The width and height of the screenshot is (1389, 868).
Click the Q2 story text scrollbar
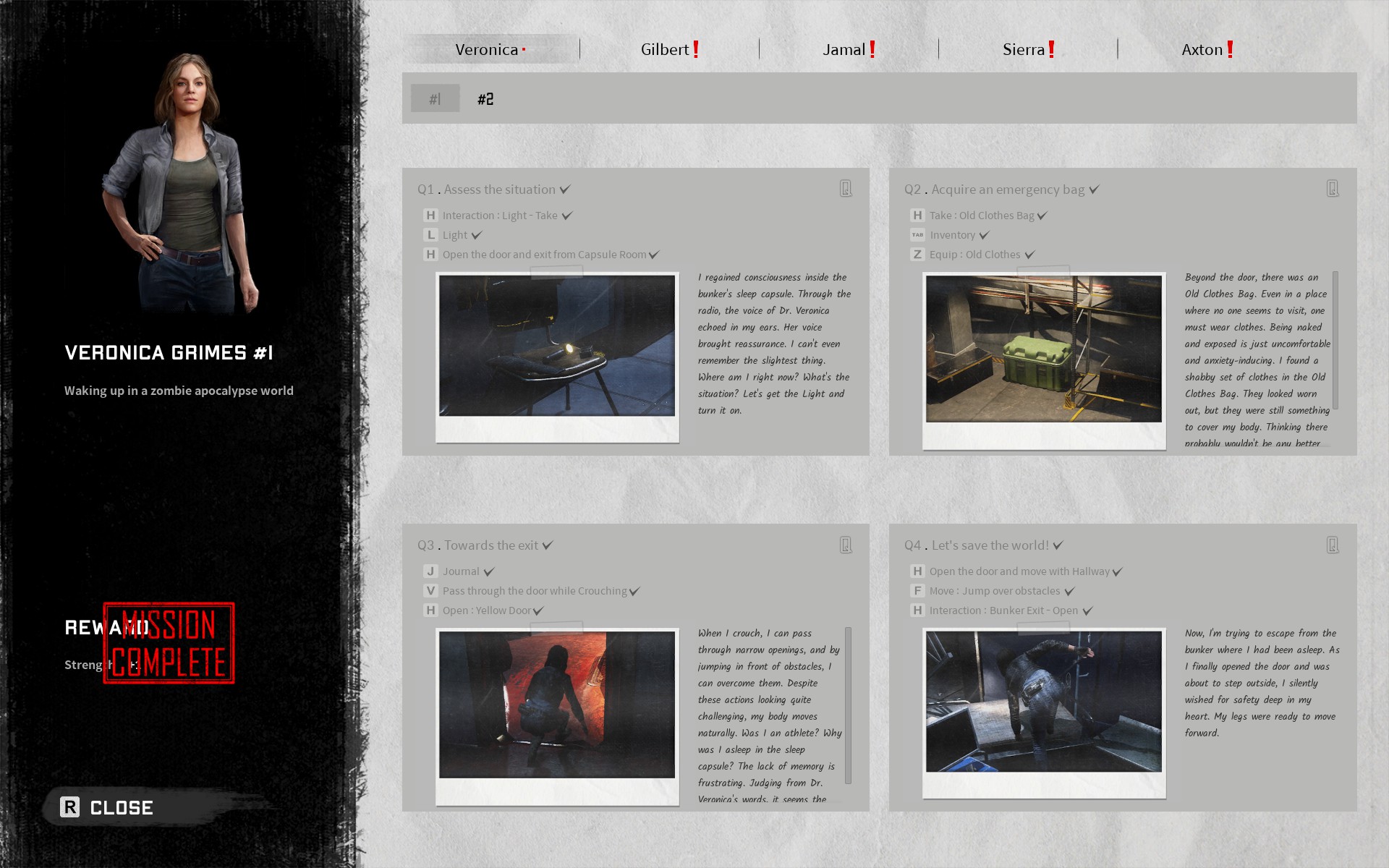click(1335, 340)
